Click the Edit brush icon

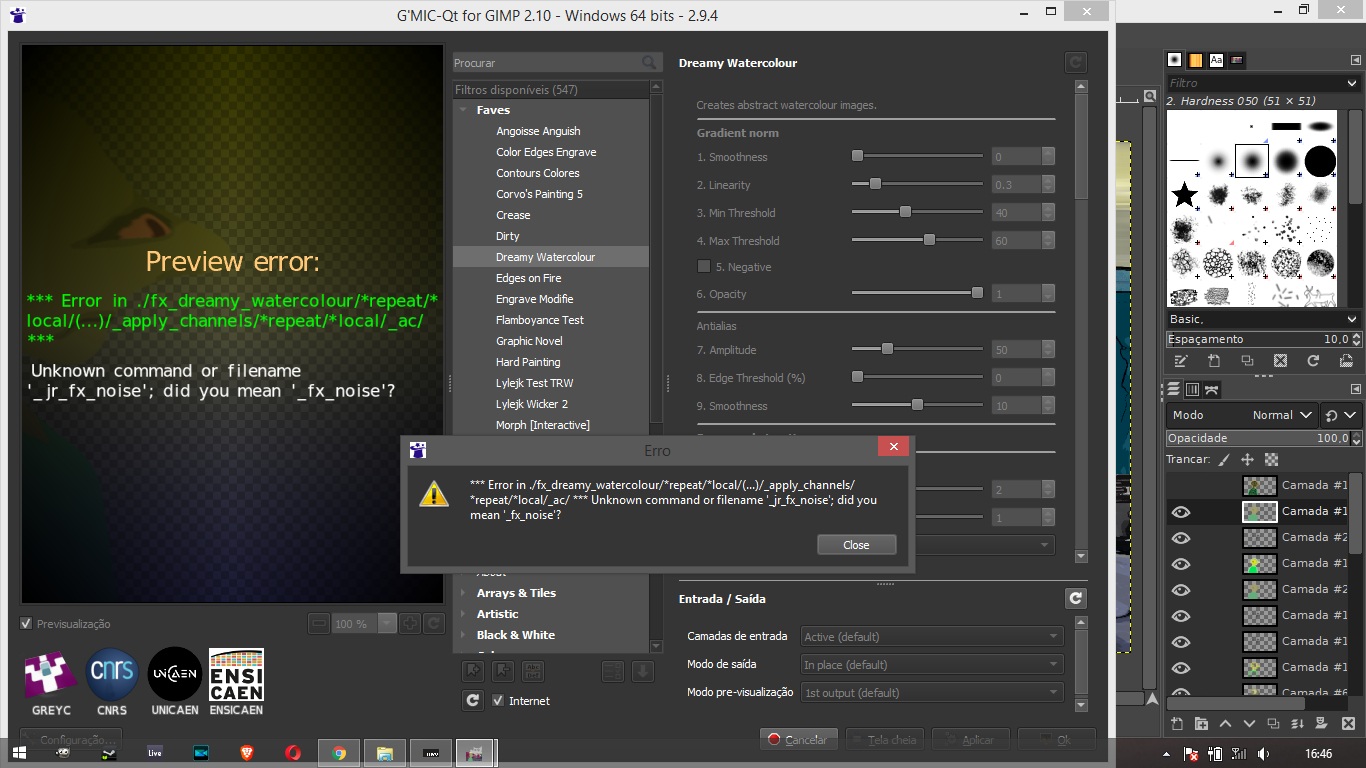[x=1181, y=361]
